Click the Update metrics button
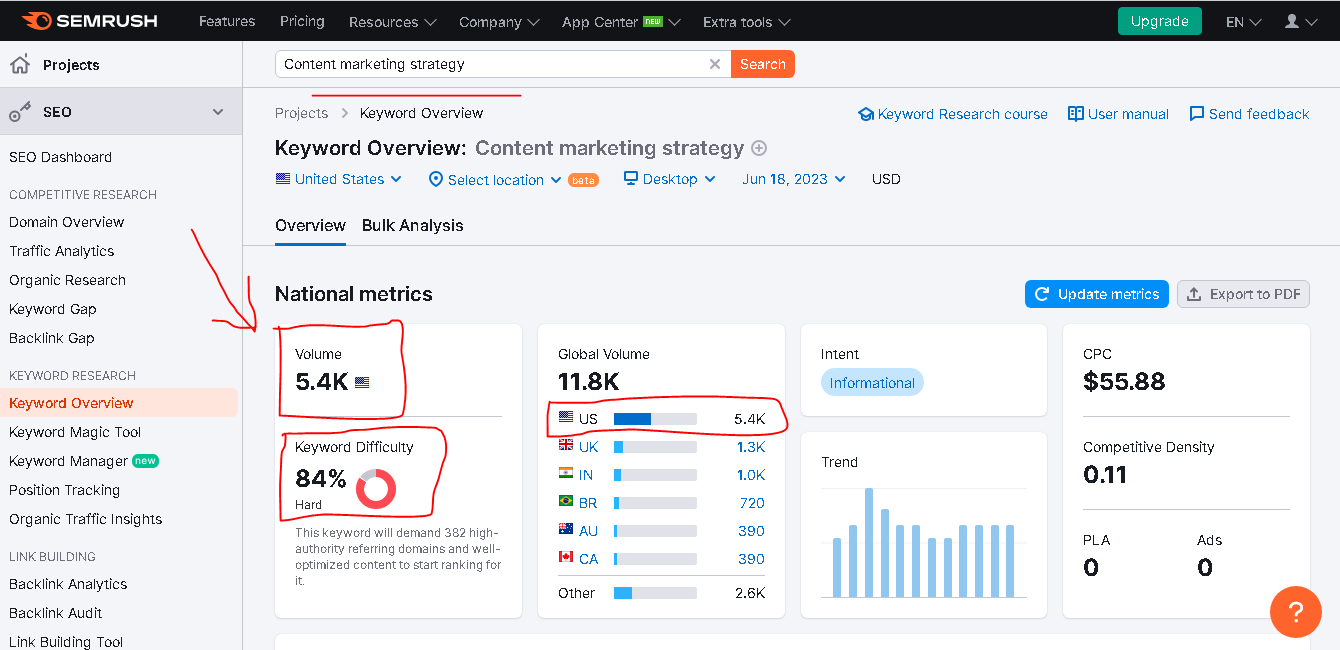 point(1097,294)
